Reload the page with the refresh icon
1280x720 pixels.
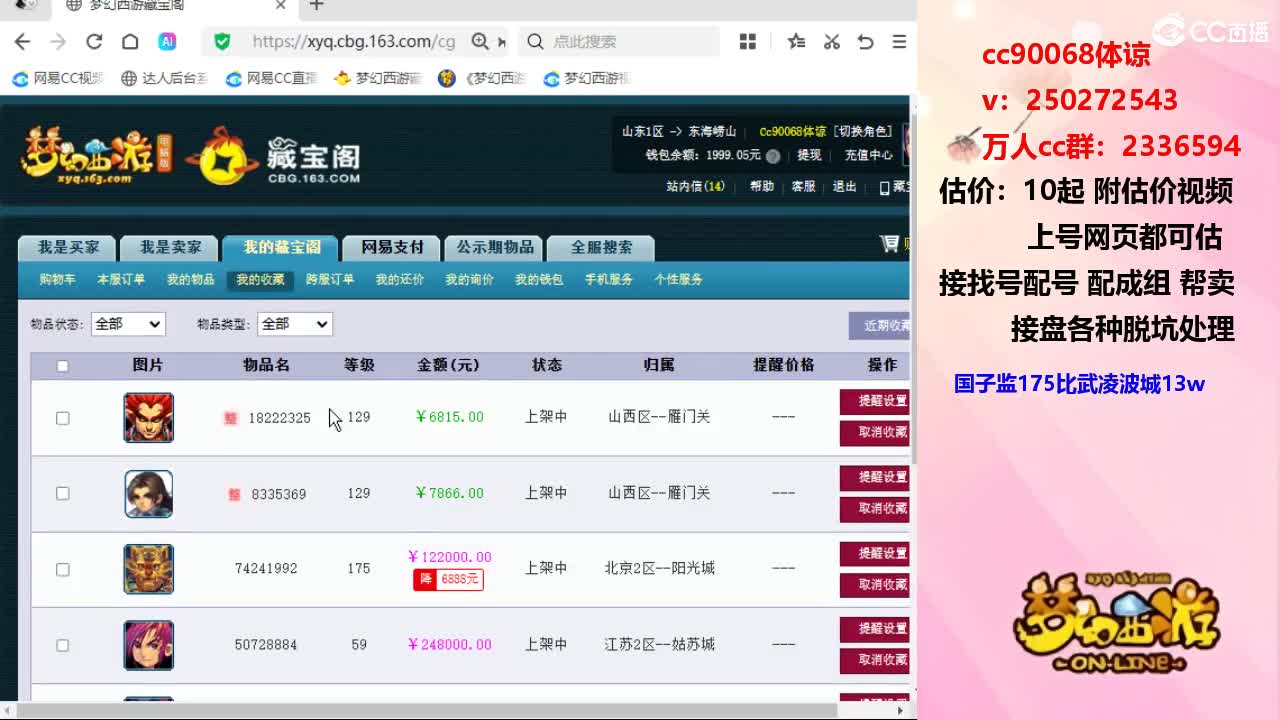94,41
